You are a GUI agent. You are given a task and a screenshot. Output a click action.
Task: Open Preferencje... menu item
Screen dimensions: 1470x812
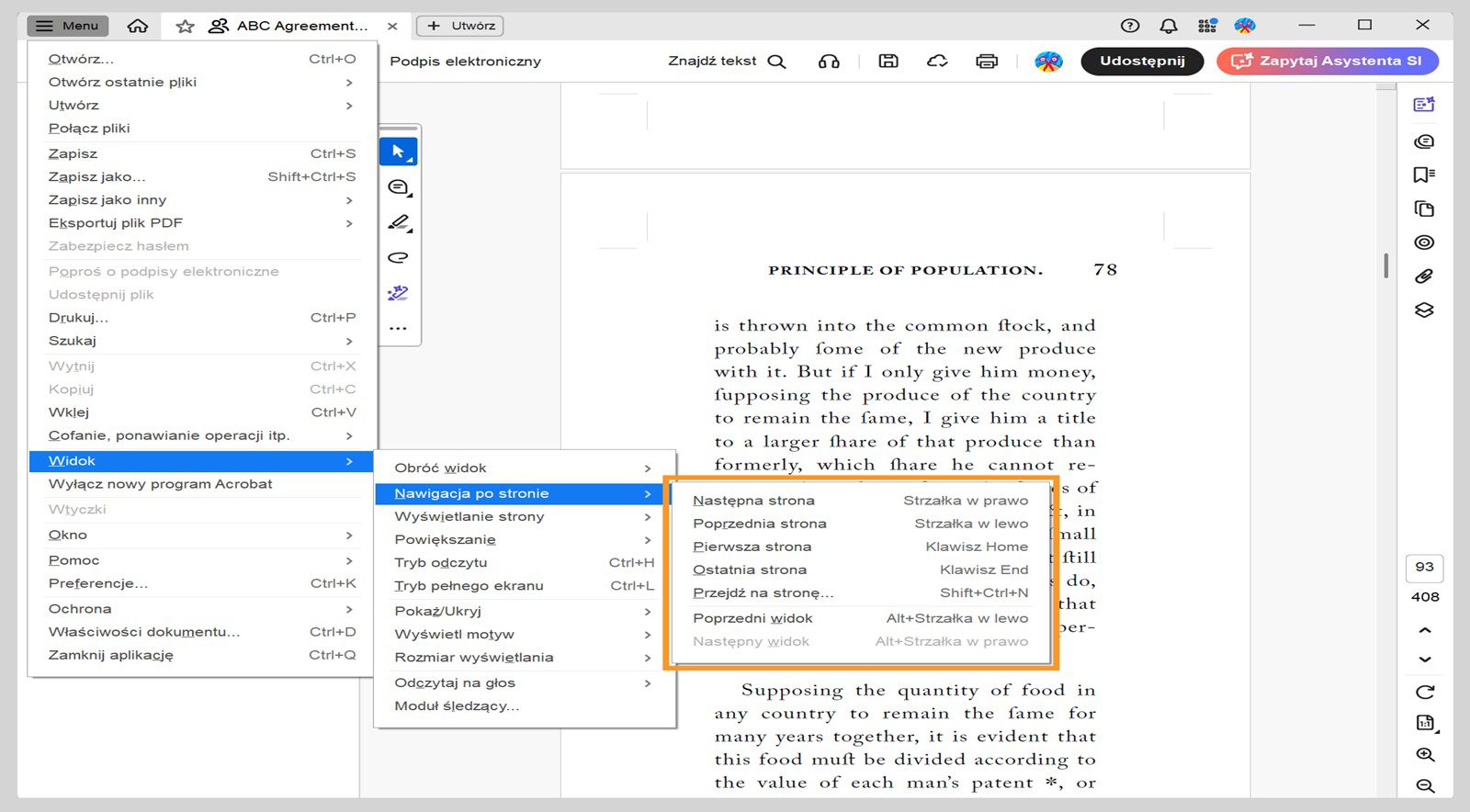click(x=201, y=583)
